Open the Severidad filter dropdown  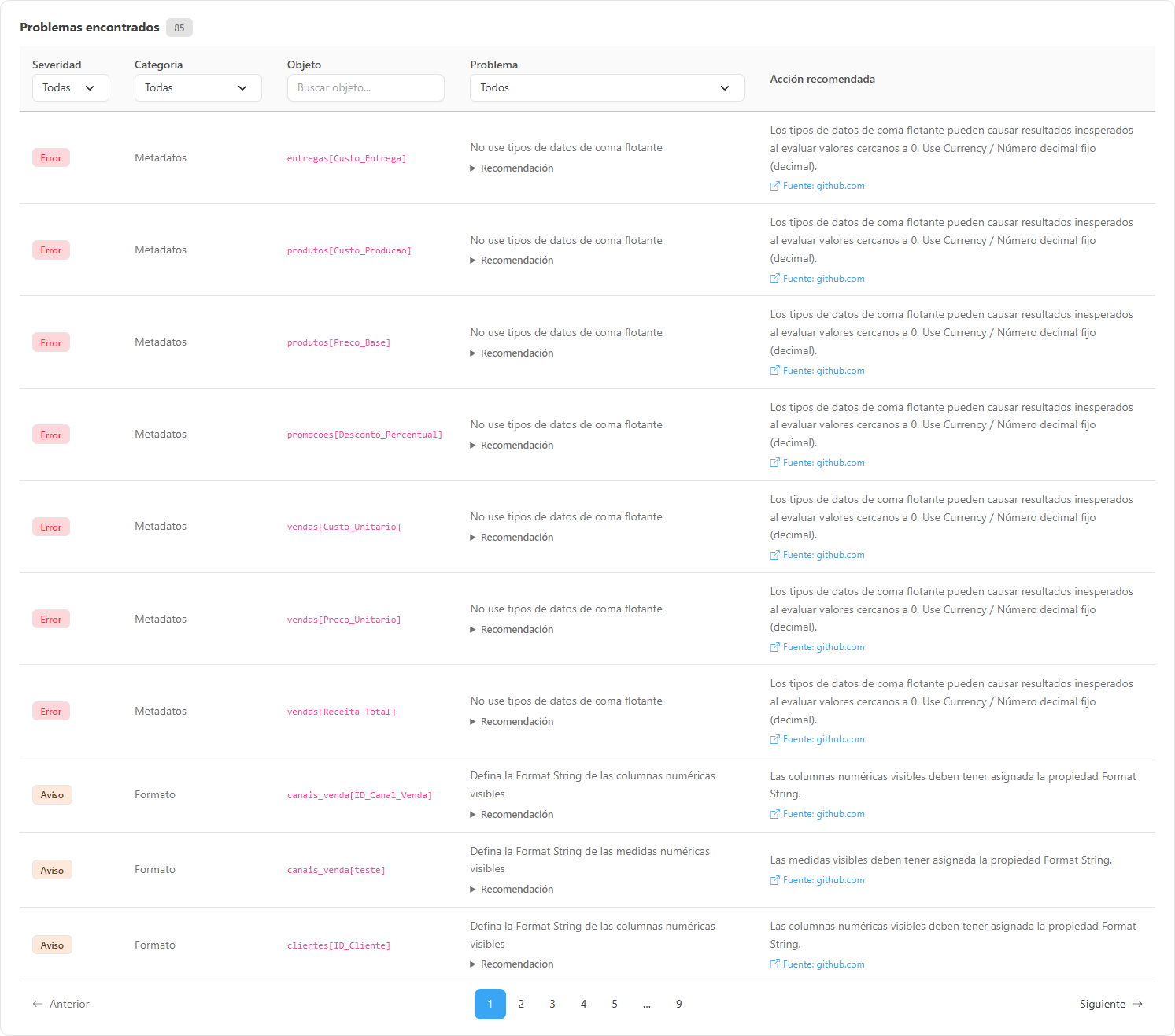pyautogui.click(x=70, y=87)
